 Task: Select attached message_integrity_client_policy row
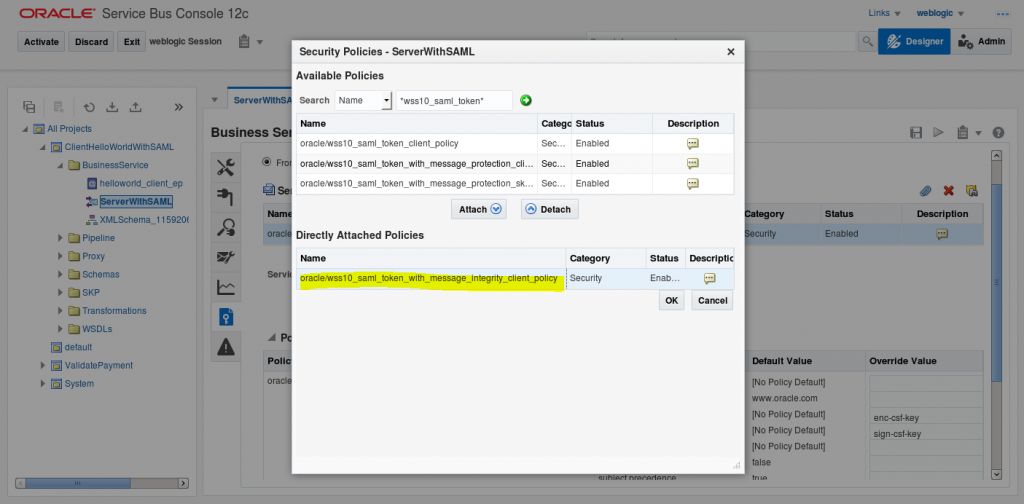(x=515, y=279)
